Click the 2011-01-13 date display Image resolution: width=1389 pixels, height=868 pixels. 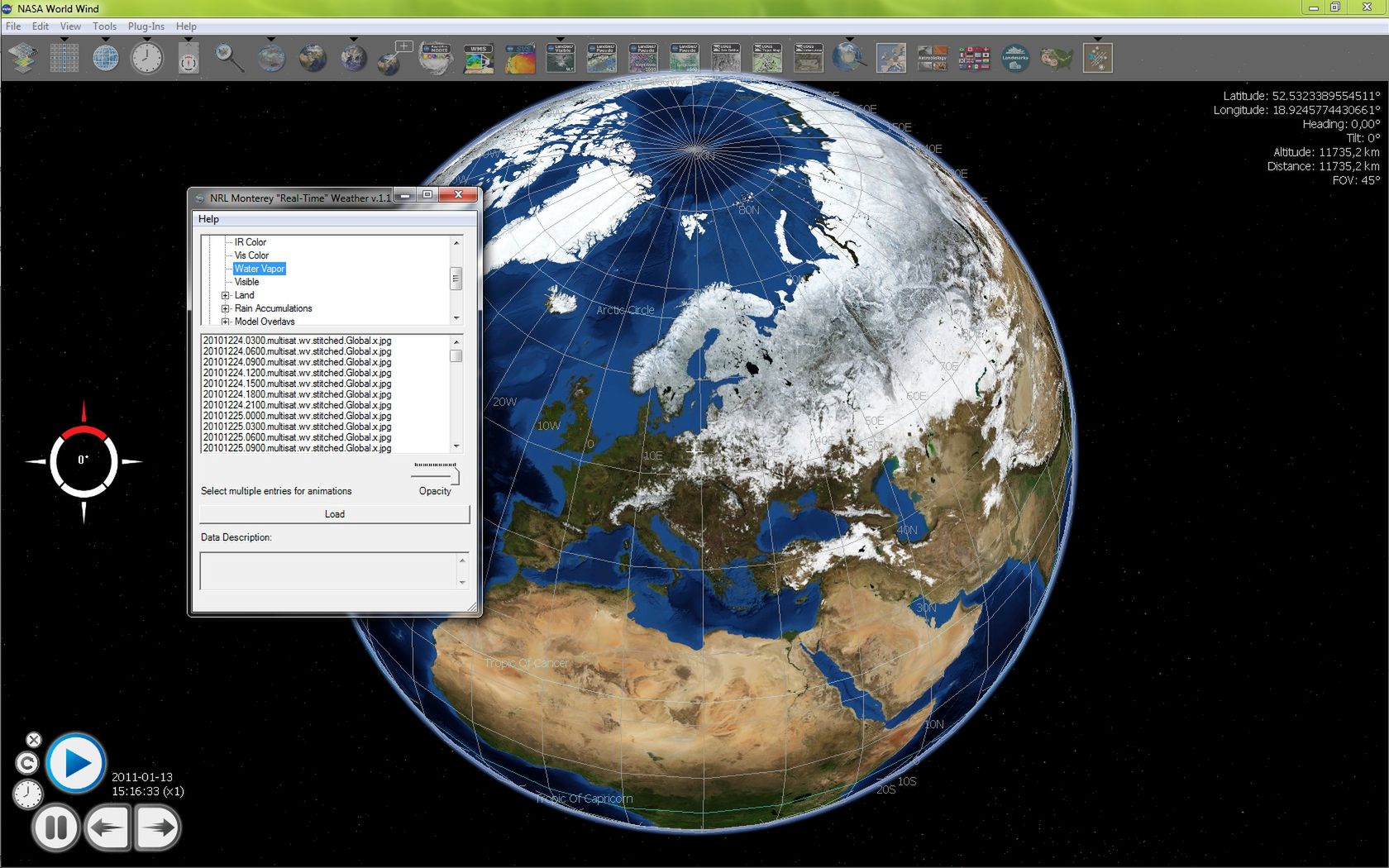[x=142, y=777]
